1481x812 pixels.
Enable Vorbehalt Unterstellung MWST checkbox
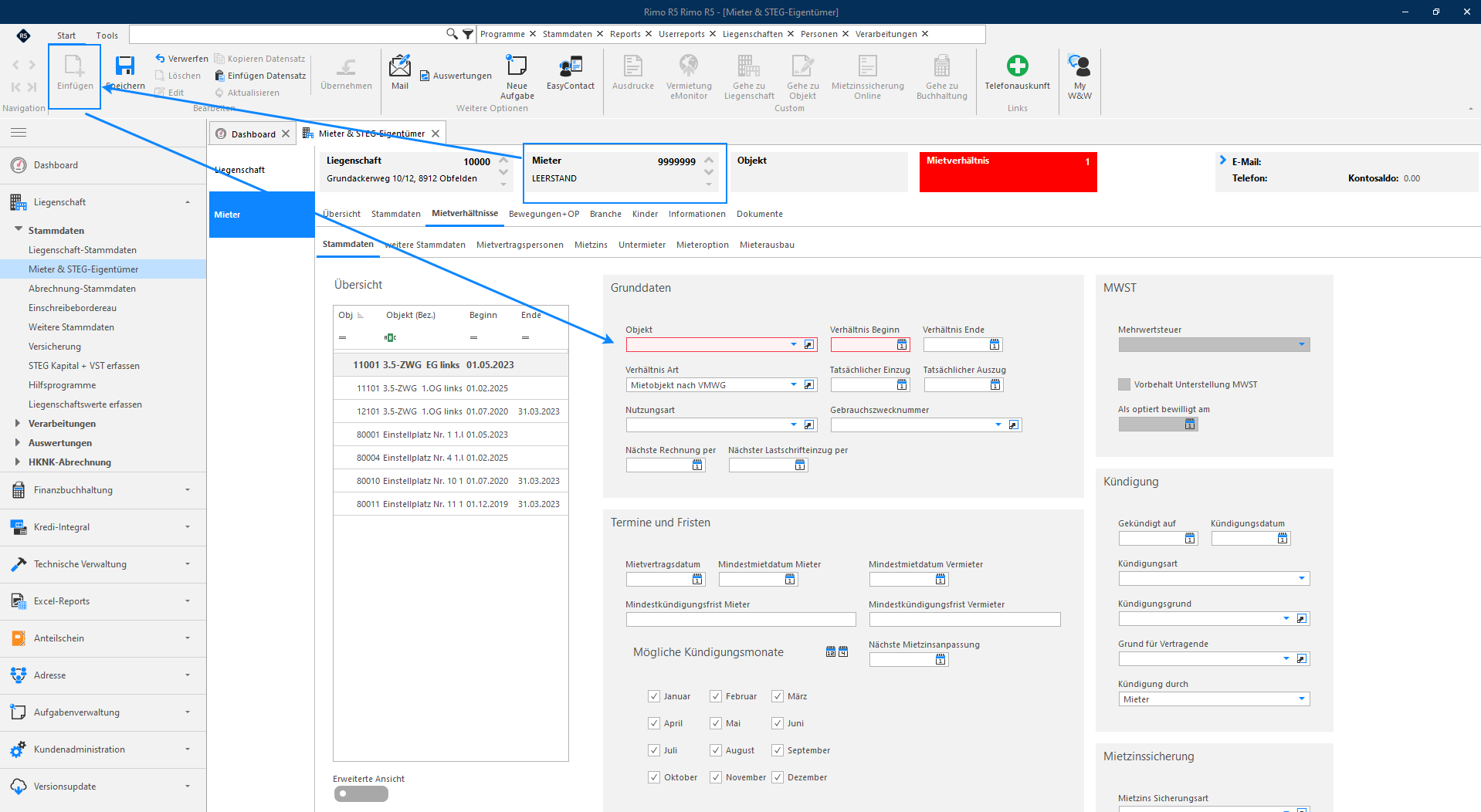(x=1124, y=384)
